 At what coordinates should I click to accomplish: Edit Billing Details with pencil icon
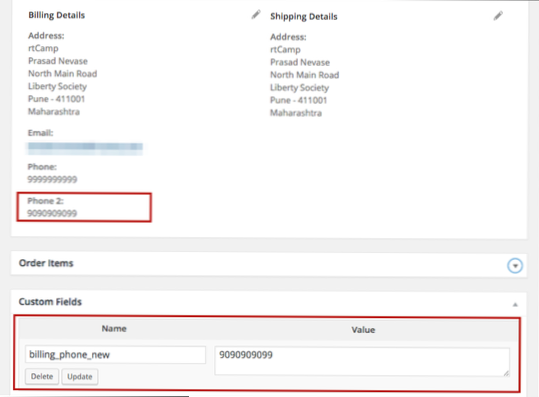coord(256,14)
